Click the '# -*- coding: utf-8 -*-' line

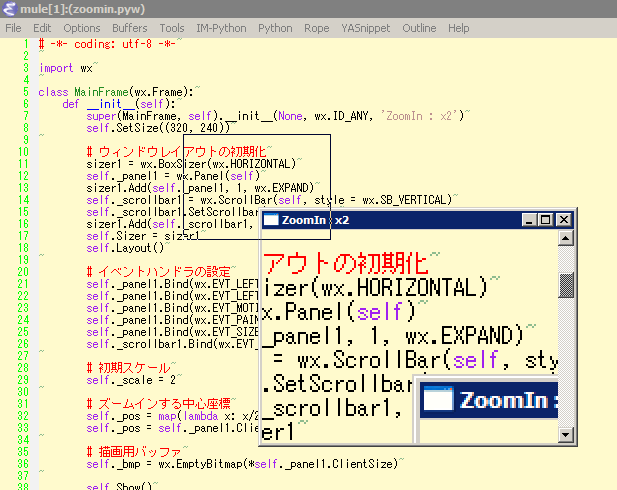(107, 44)
